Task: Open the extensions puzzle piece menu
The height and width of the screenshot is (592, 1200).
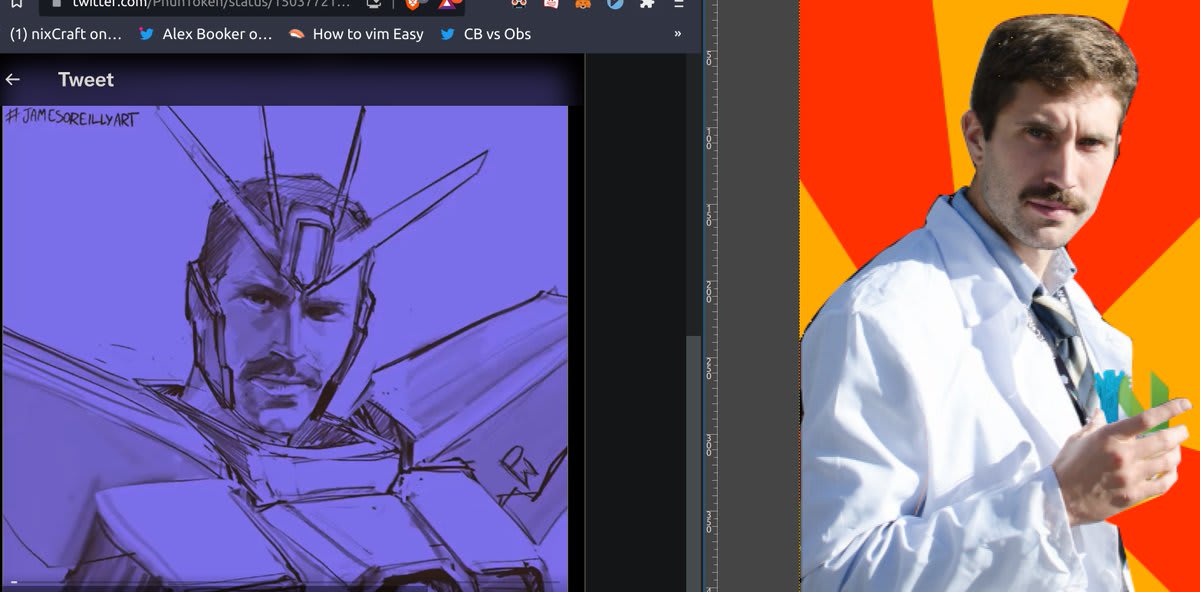Action: [x=647, y=3]
